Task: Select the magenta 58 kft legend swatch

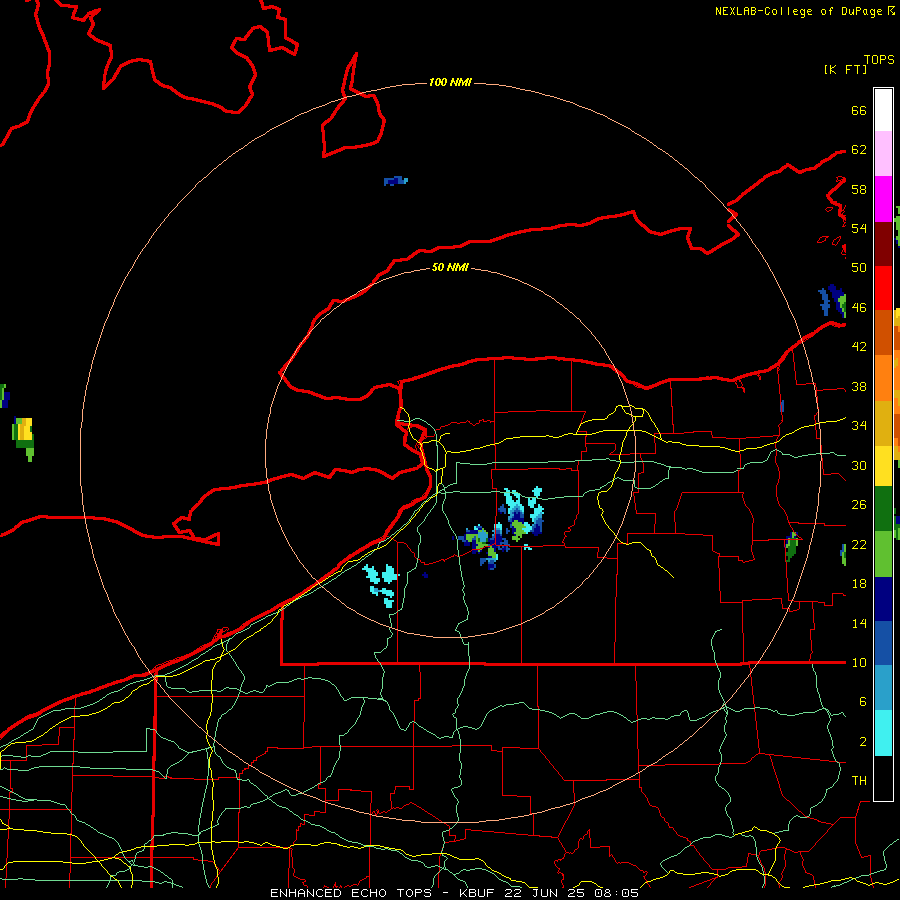Action: [883, 199]
